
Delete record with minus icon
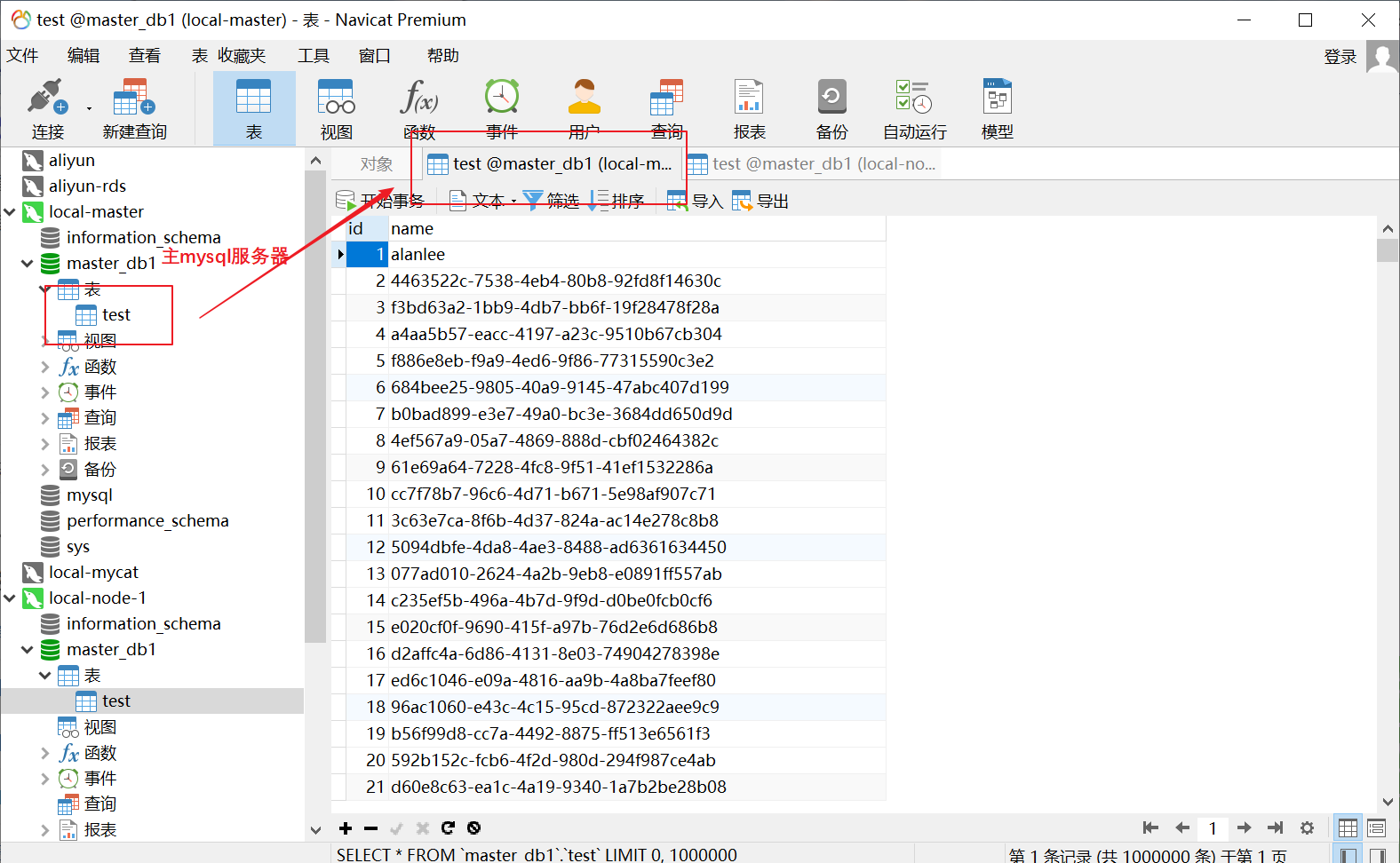click(371, 828)
